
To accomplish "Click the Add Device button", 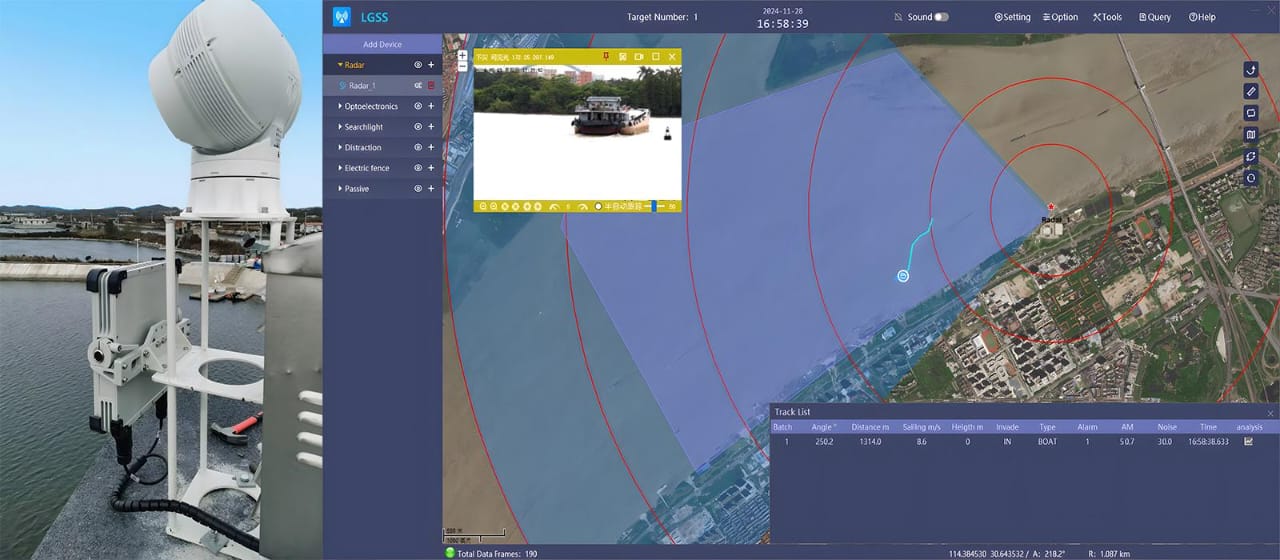I will point(382,44).
